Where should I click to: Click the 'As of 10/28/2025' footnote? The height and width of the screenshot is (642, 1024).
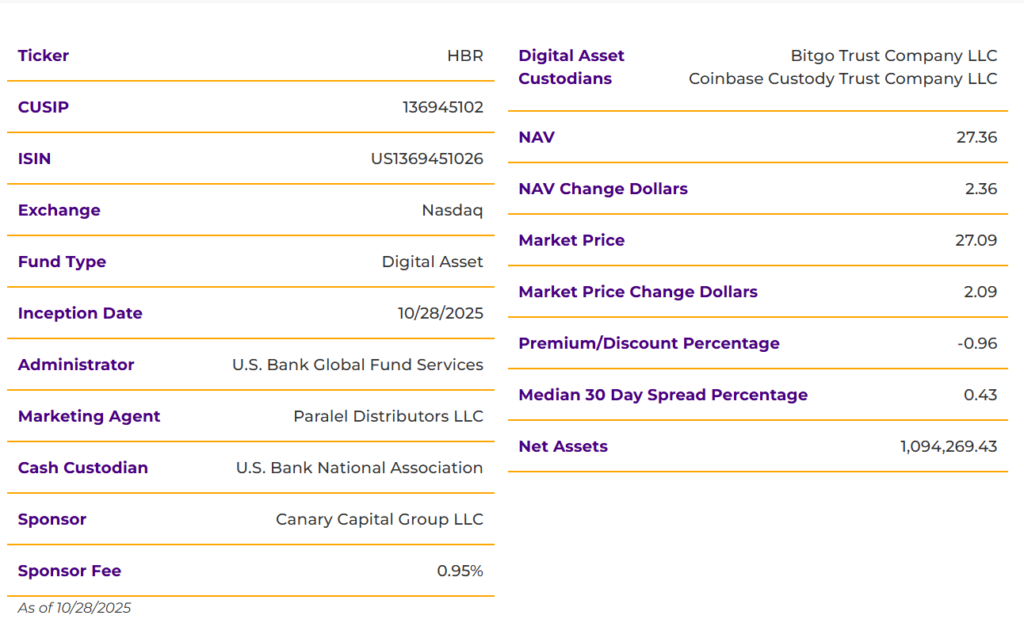click(x=74, y=608)
